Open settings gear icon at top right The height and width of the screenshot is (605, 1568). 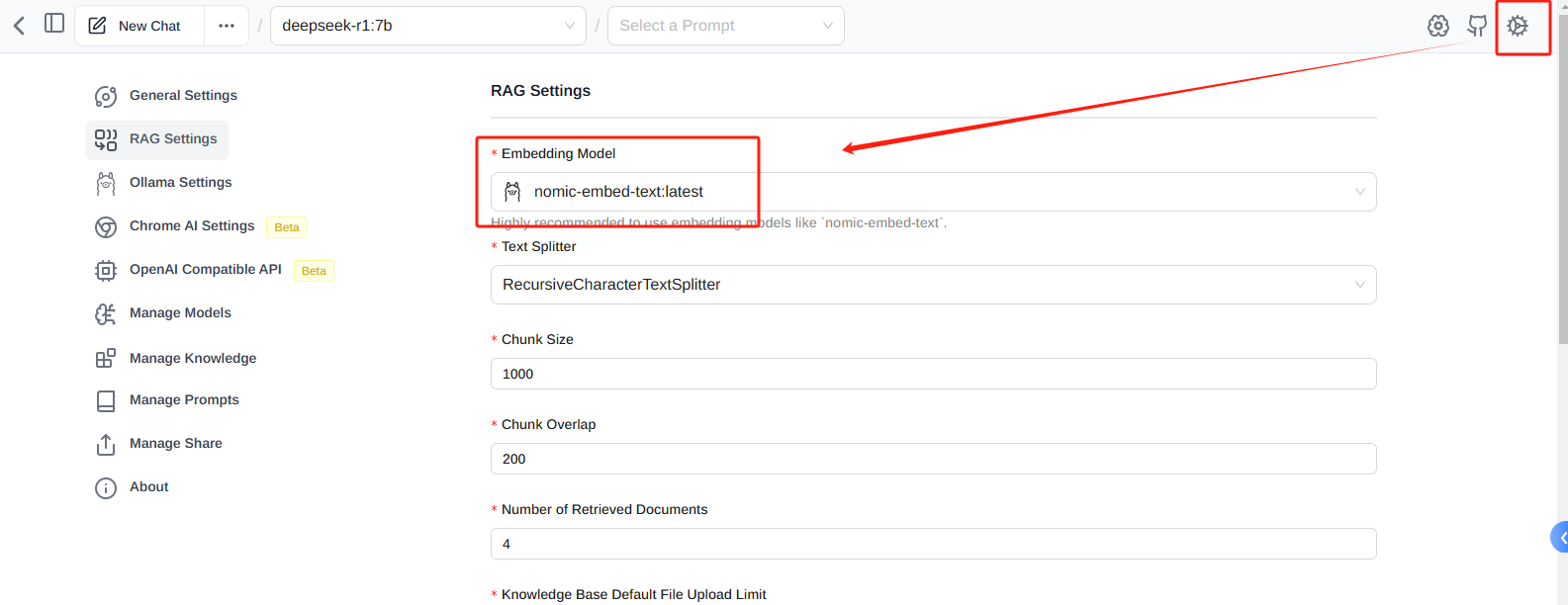1518,26
